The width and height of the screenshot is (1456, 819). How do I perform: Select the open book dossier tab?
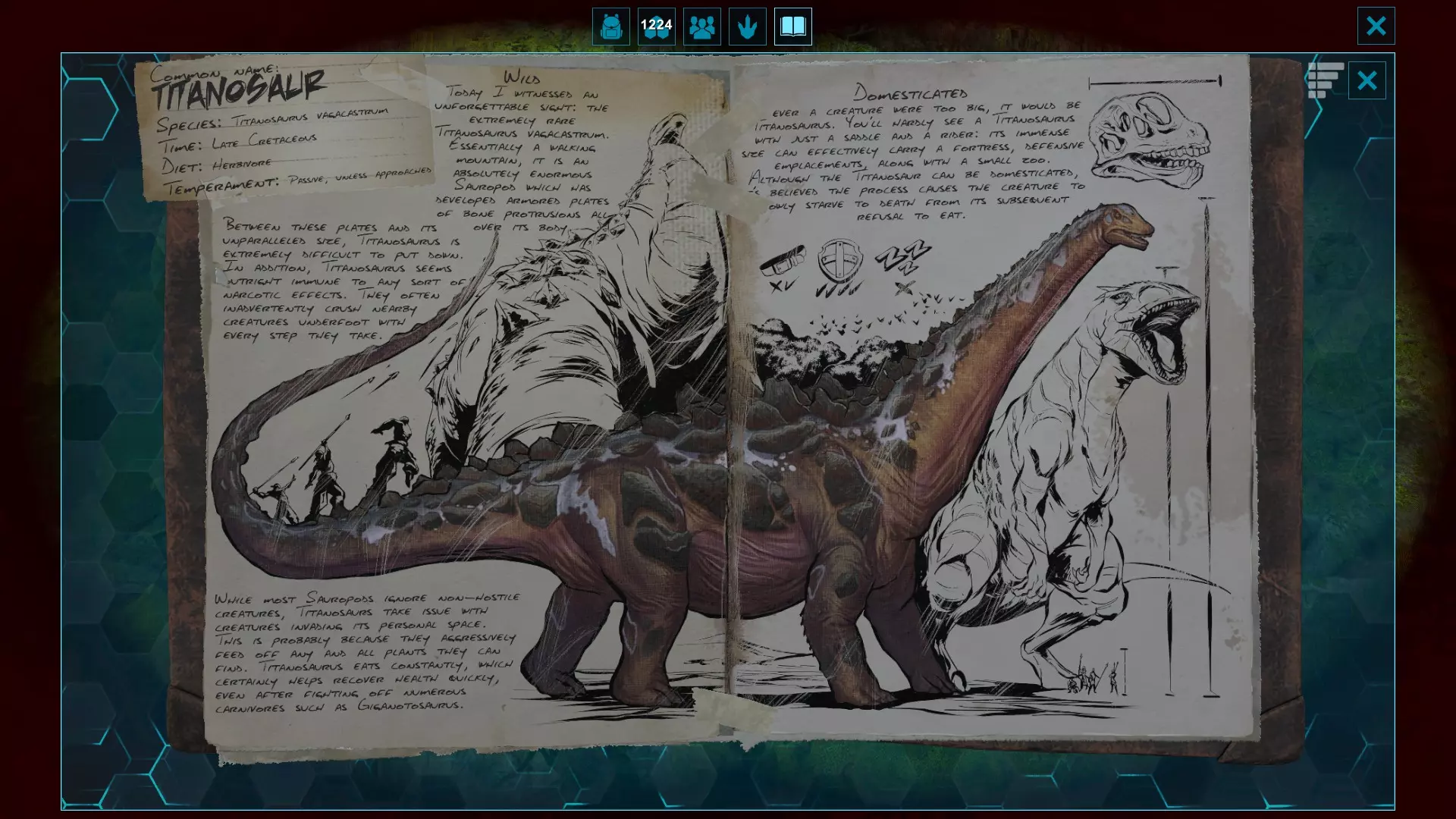tap(792, 27)
